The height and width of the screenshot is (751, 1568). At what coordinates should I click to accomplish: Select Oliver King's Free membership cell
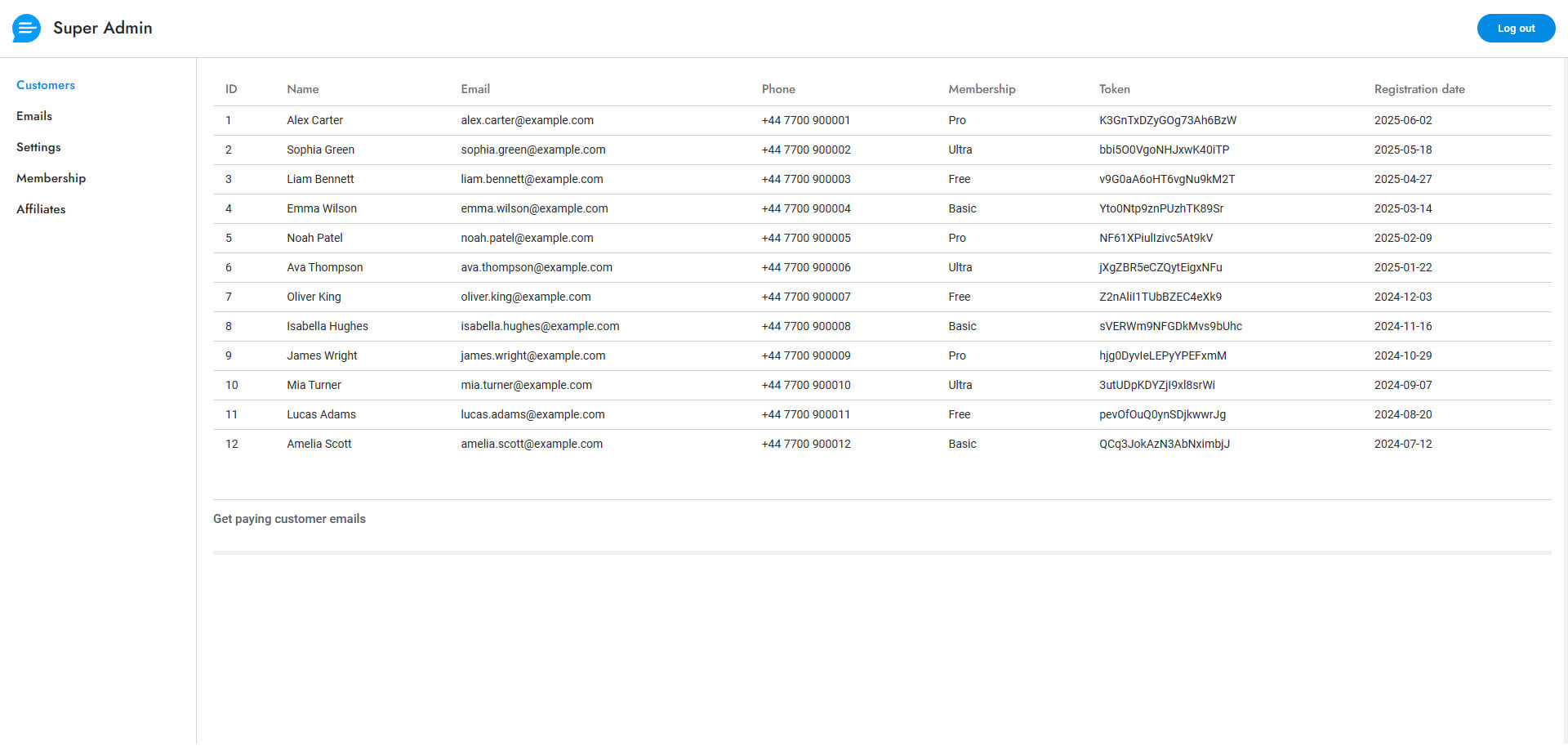[959, 297]
